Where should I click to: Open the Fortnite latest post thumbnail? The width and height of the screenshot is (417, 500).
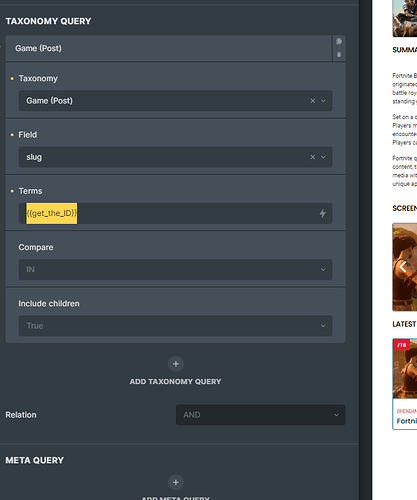(405, 369)
